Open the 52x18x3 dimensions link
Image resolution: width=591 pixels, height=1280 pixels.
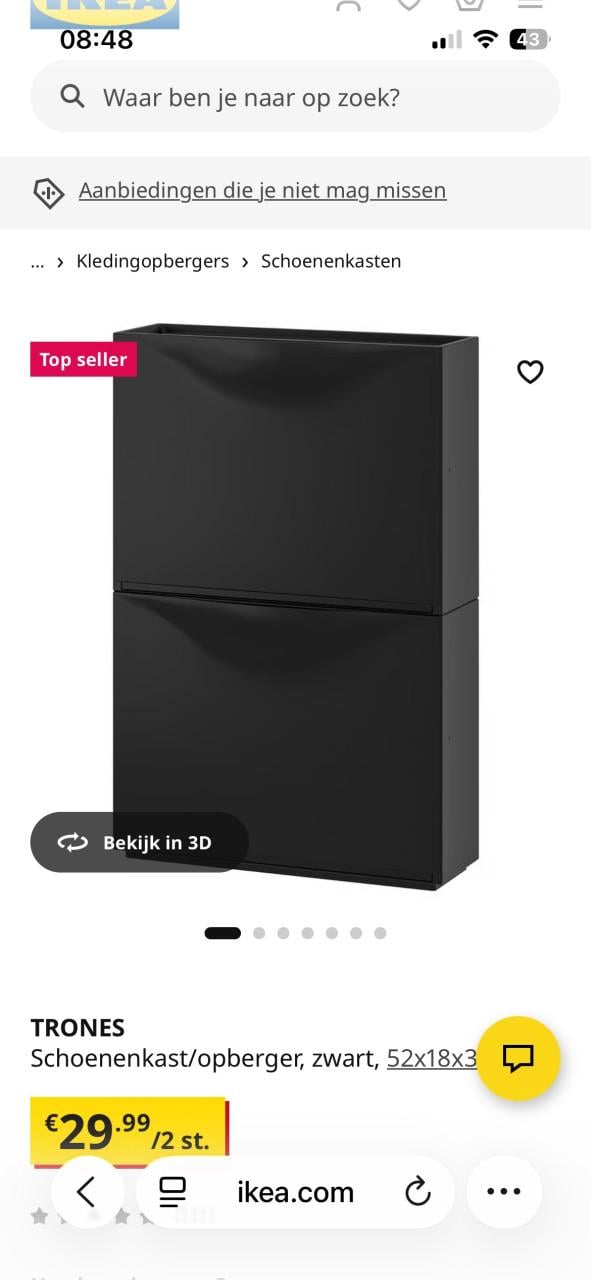[x=432, y=1058]
